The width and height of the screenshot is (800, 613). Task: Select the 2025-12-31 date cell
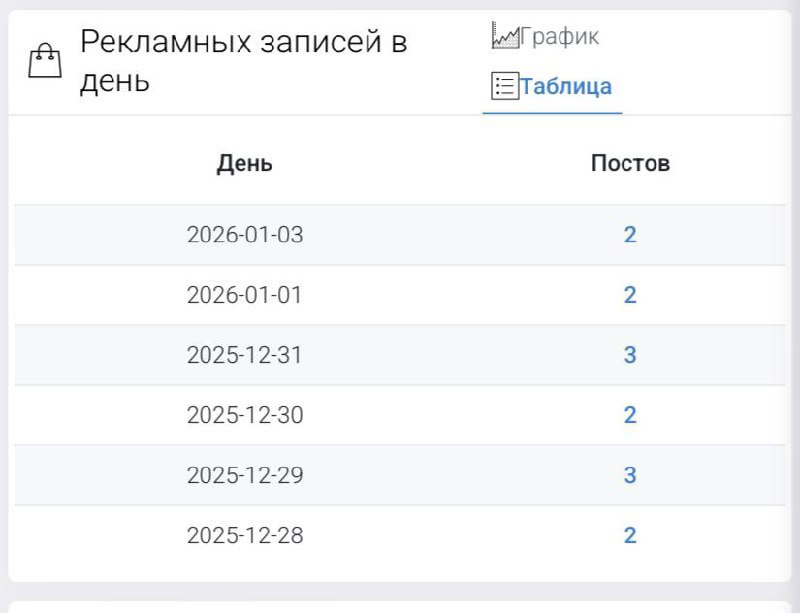(245, 355)
